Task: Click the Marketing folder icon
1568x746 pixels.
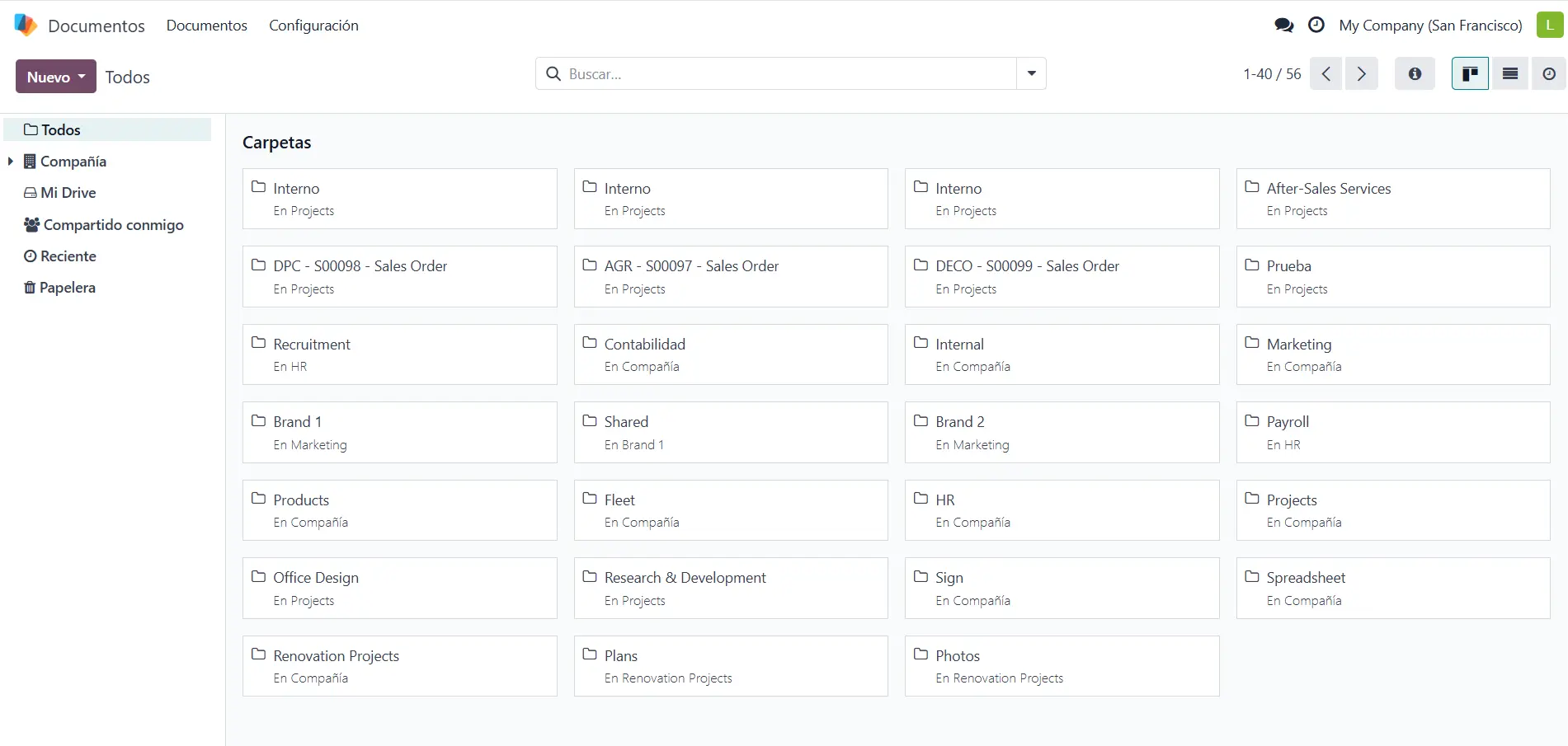Action: click(1252, 343)
